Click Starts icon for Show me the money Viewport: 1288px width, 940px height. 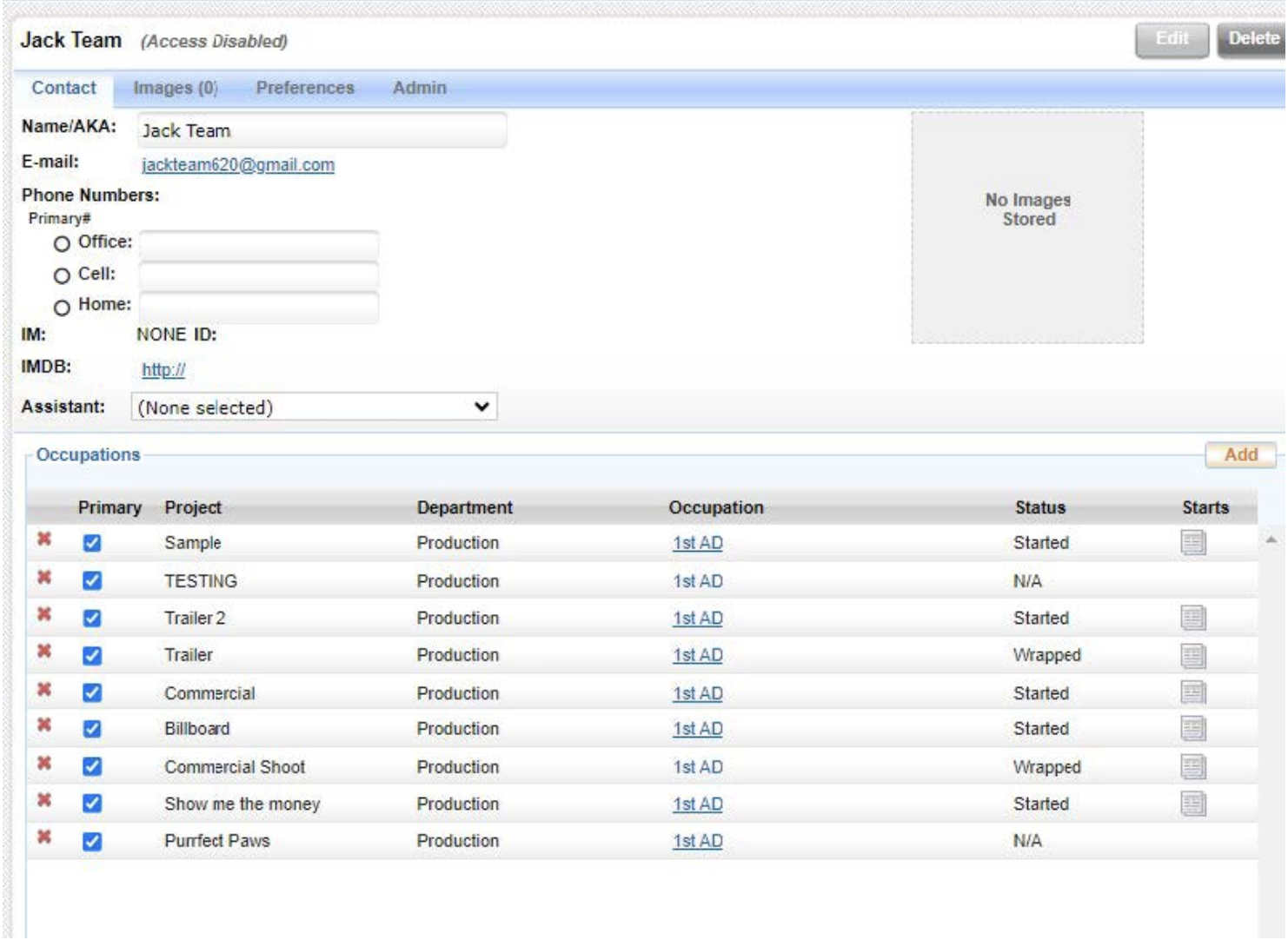(1193, 804)
